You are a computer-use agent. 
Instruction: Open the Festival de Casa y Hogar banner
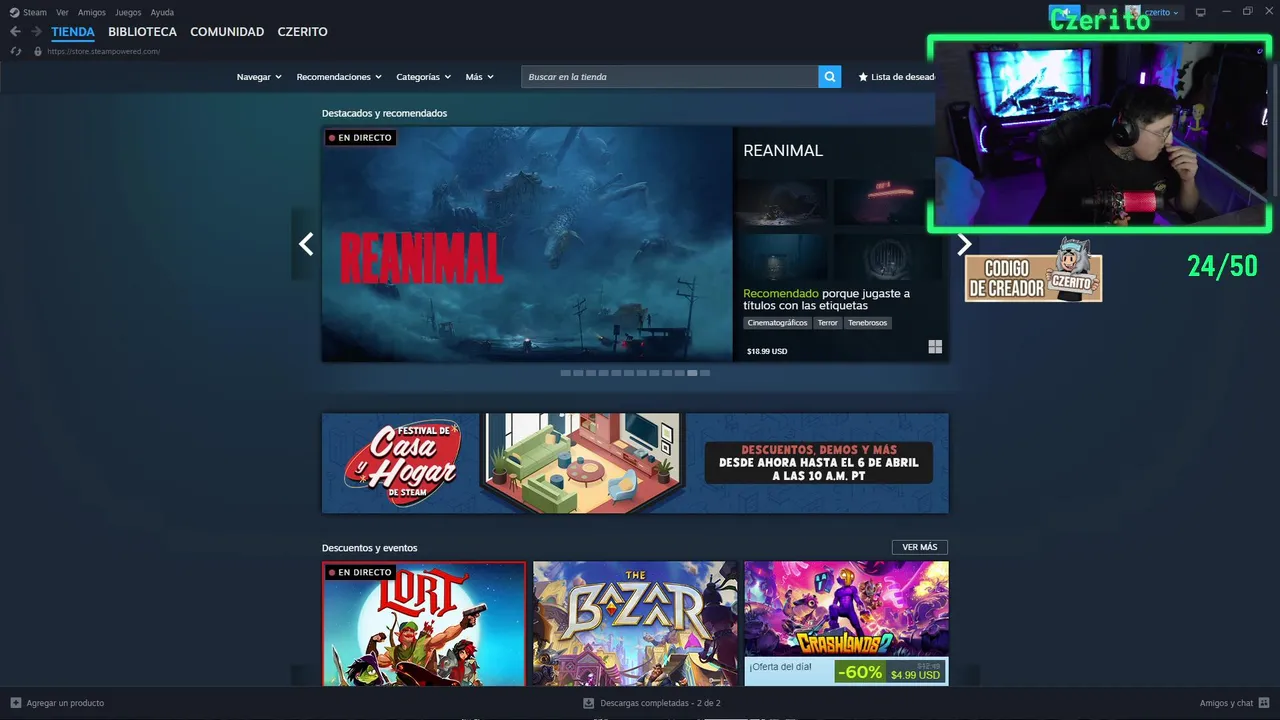coord(635,463)
